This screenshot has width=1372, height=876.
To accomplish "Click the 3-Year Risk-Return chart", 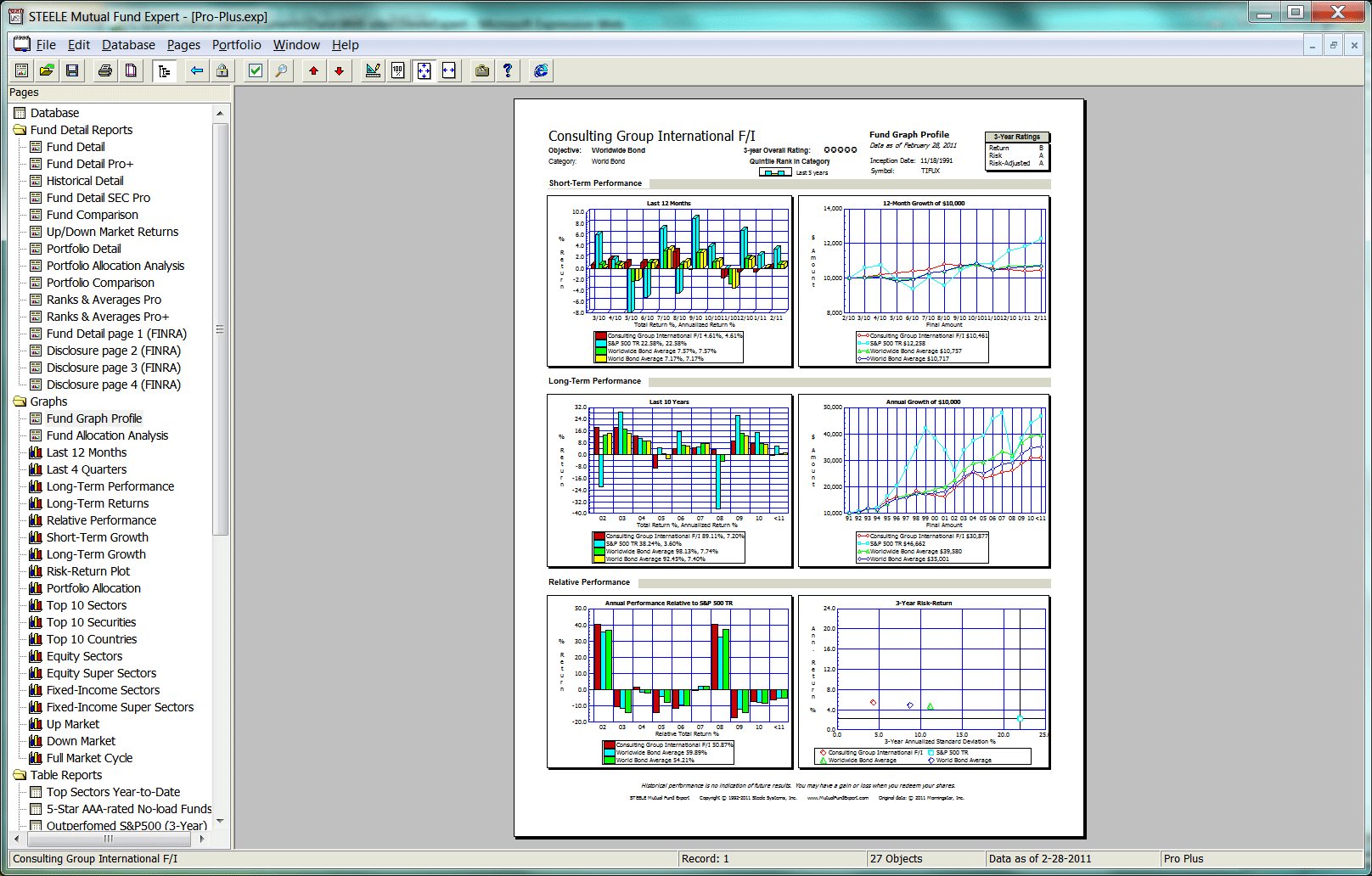I will (x=924, y=682).
